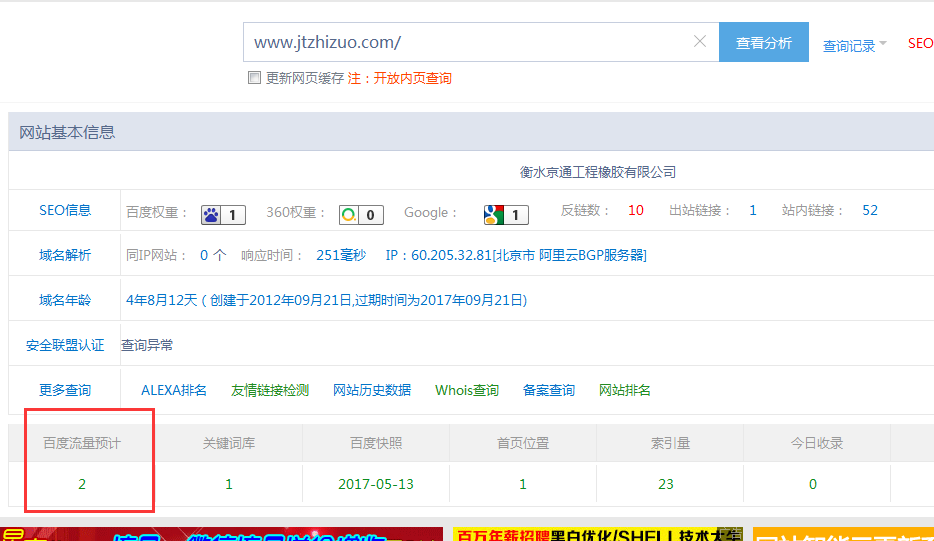
Task: Open the 查询记录 dropdown
Action: pyautogui.click(x=855, y=45)
